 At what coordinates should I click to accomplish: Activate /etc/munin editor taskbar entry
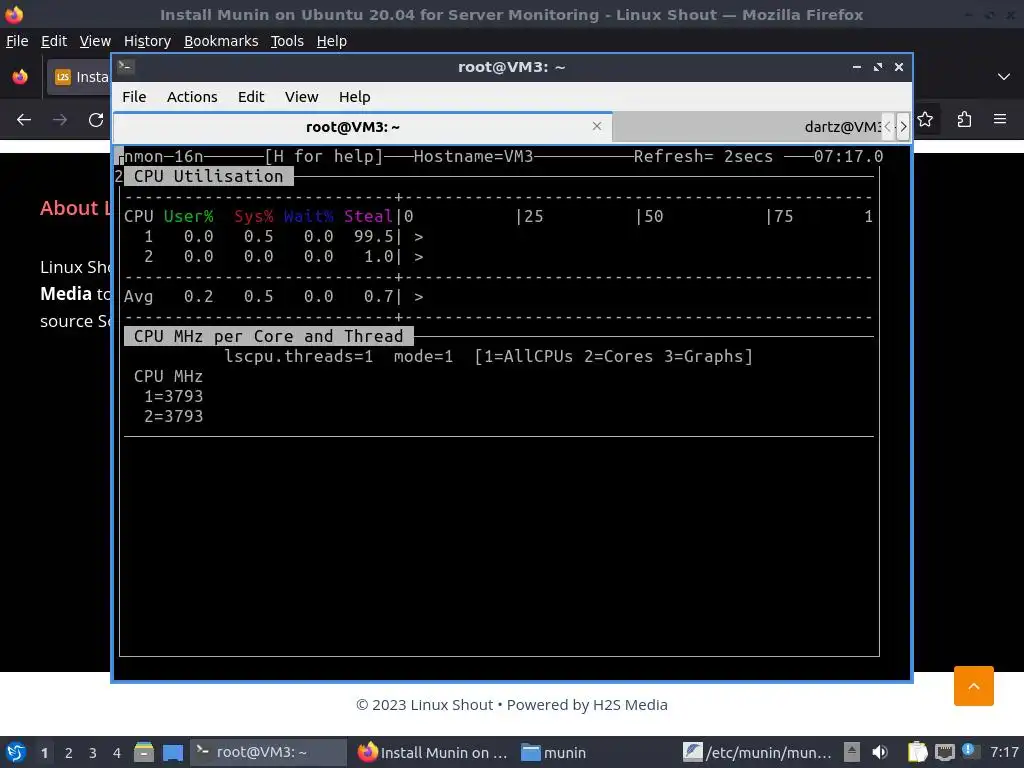pyautogui.click(x=758, y=752)
